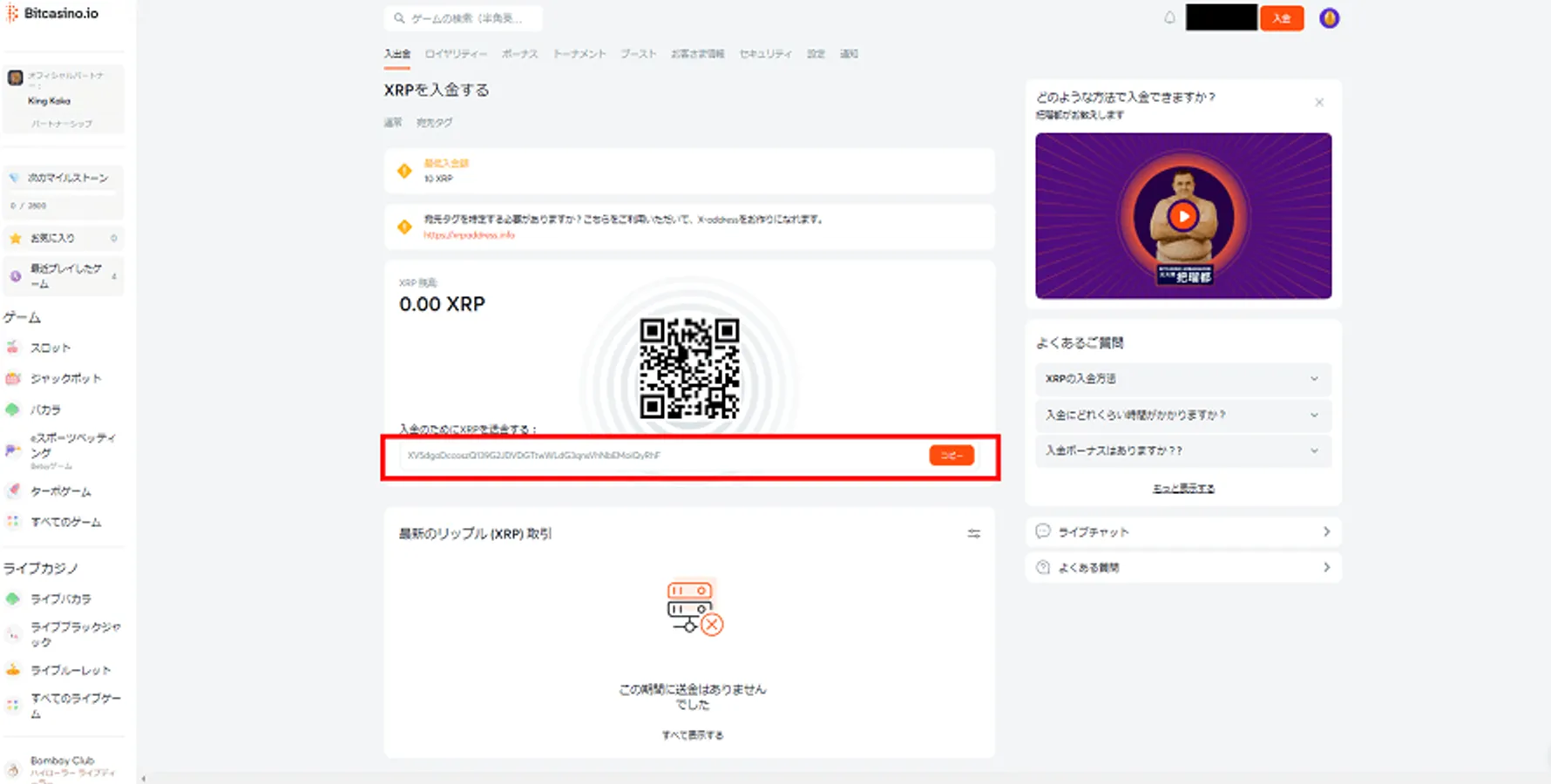1551x784 pixels.
Task: Click the XRPを入金する heading
Action: pos(437,90)
